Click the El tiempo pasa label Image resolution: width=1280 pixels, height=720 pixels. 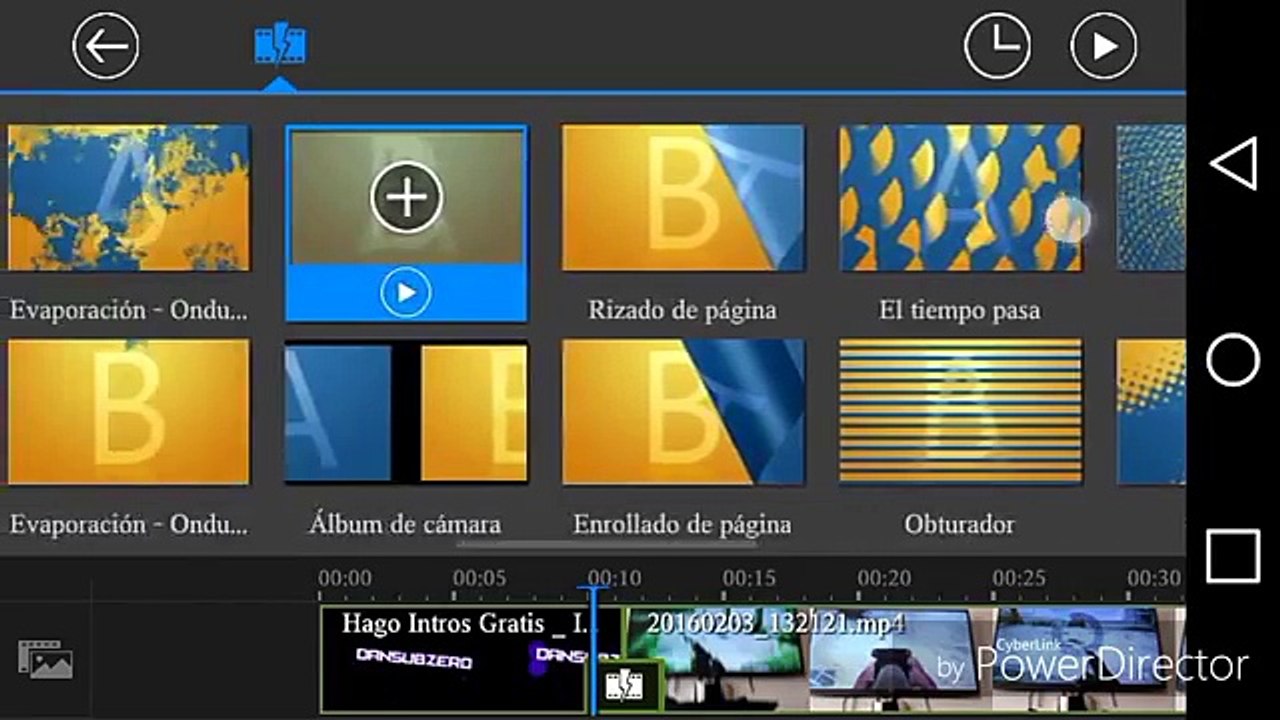click(960, 310)
